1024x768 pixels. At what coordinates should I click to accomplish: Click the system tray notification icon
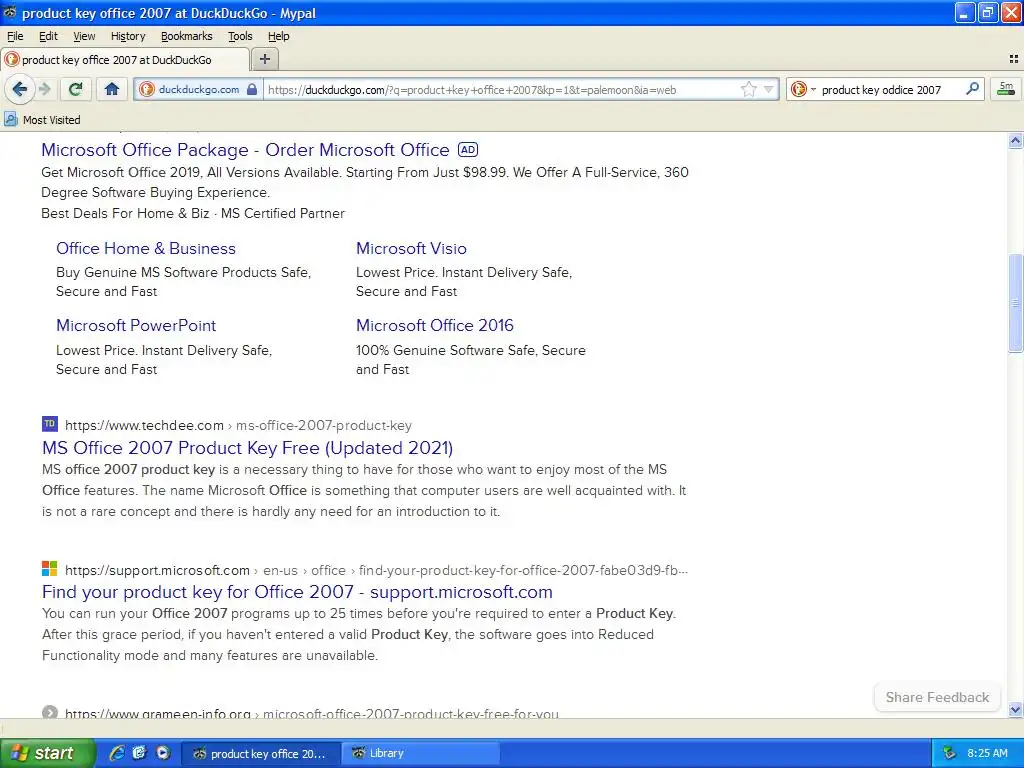click(x=949, y=753)
